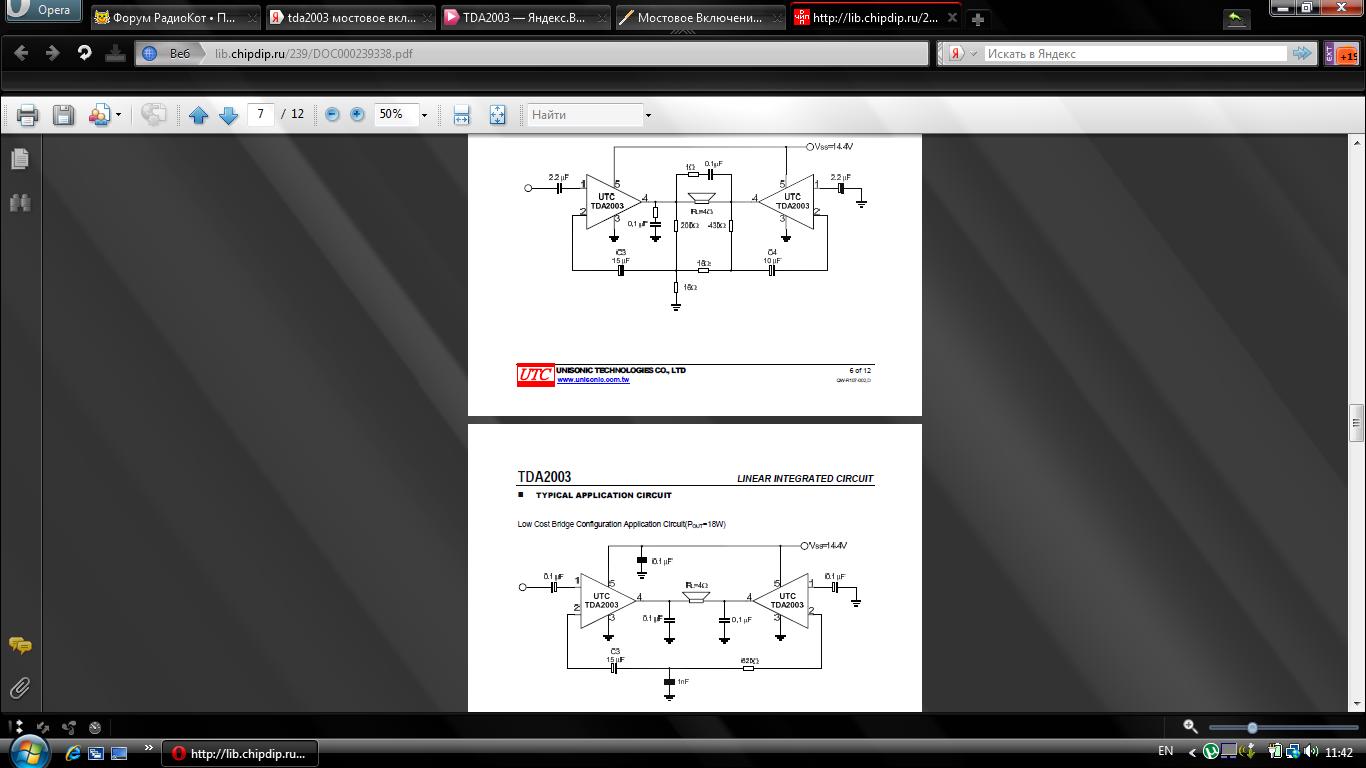Close the active lib.chipdip.ru tab
The image size is (1366, 768).
(x=952, y=18)
